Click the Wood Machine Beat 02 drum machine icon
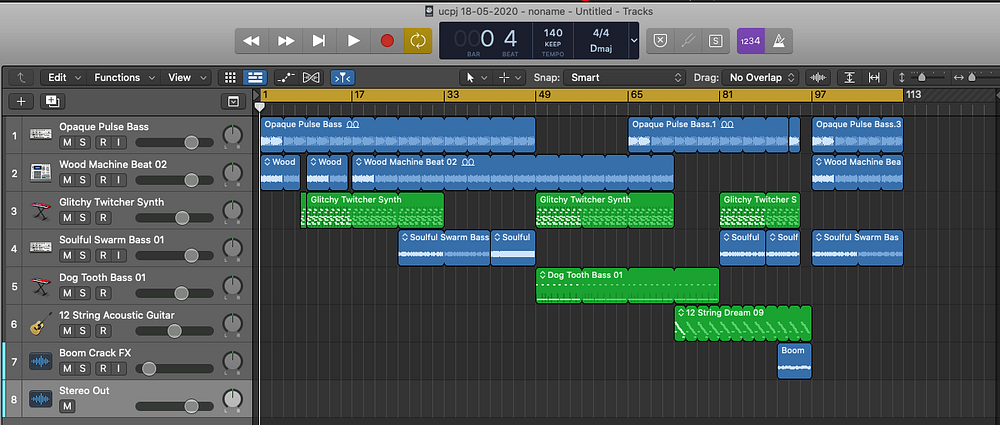The width and height of the screenshot is (1000, 425). click(x=40, y=172)
